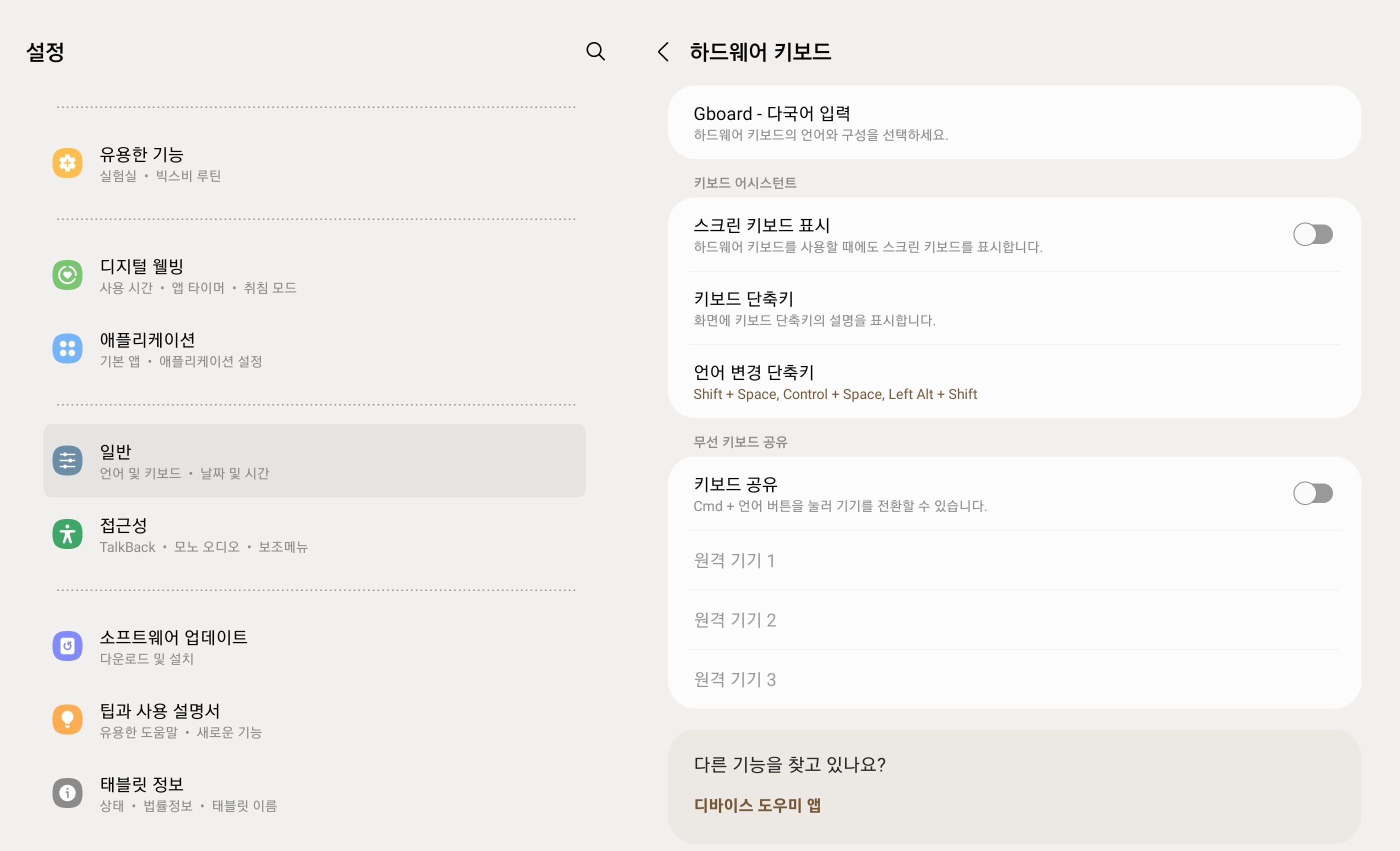The height and width of the screenshot is (851, 1400).
Task: Click the 설정 title text
Action: coord(45,52)
